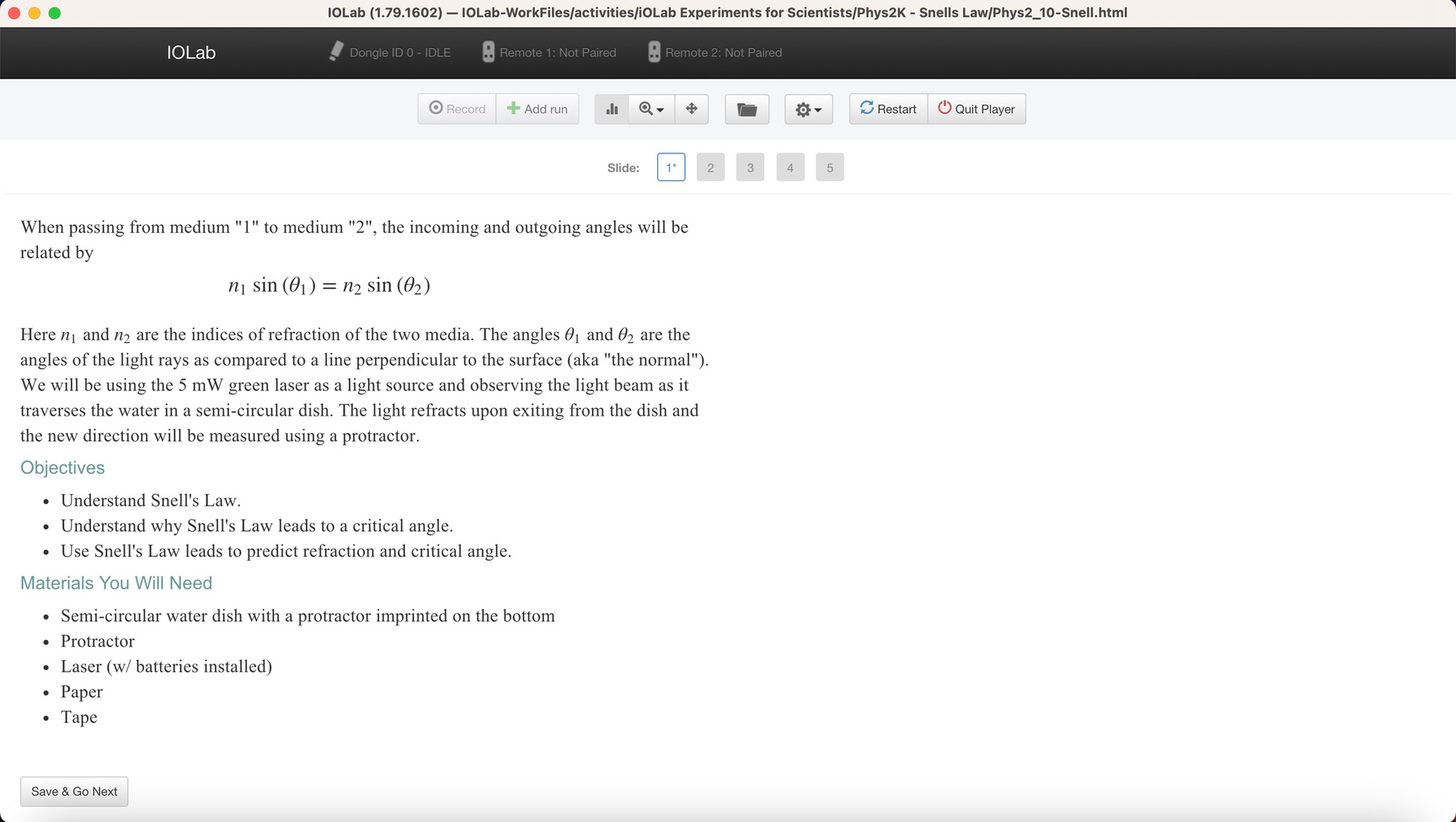
Task: Jump to slide 5
Action: pos(830,167)
